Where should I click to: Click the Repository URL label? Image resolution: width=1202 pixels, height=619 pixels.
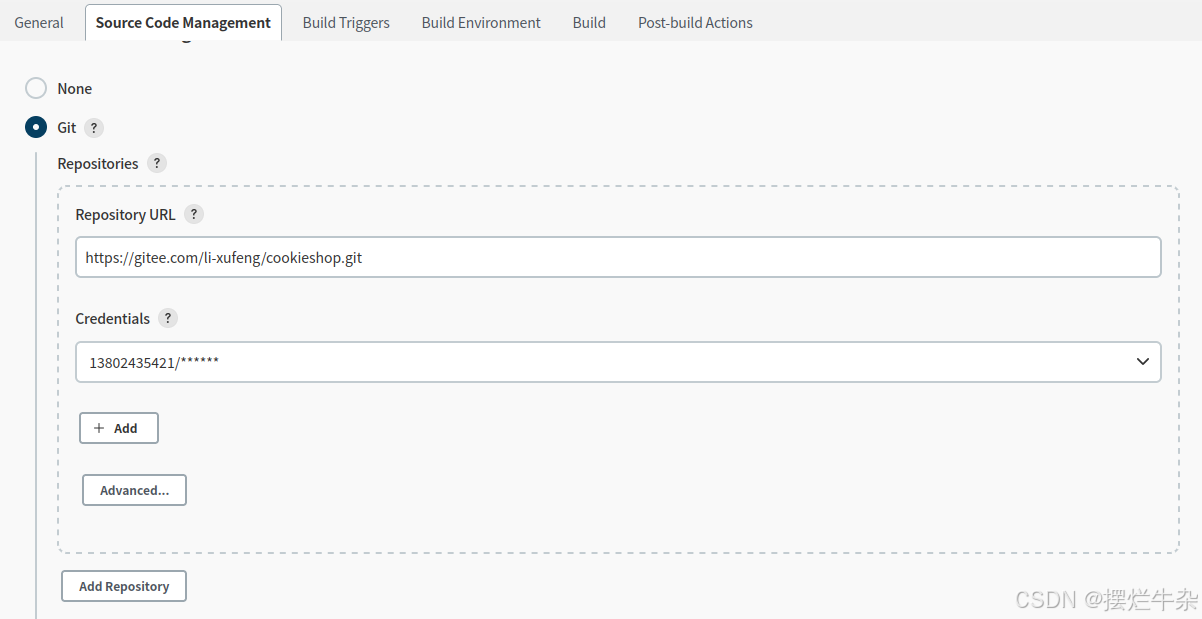125,214
